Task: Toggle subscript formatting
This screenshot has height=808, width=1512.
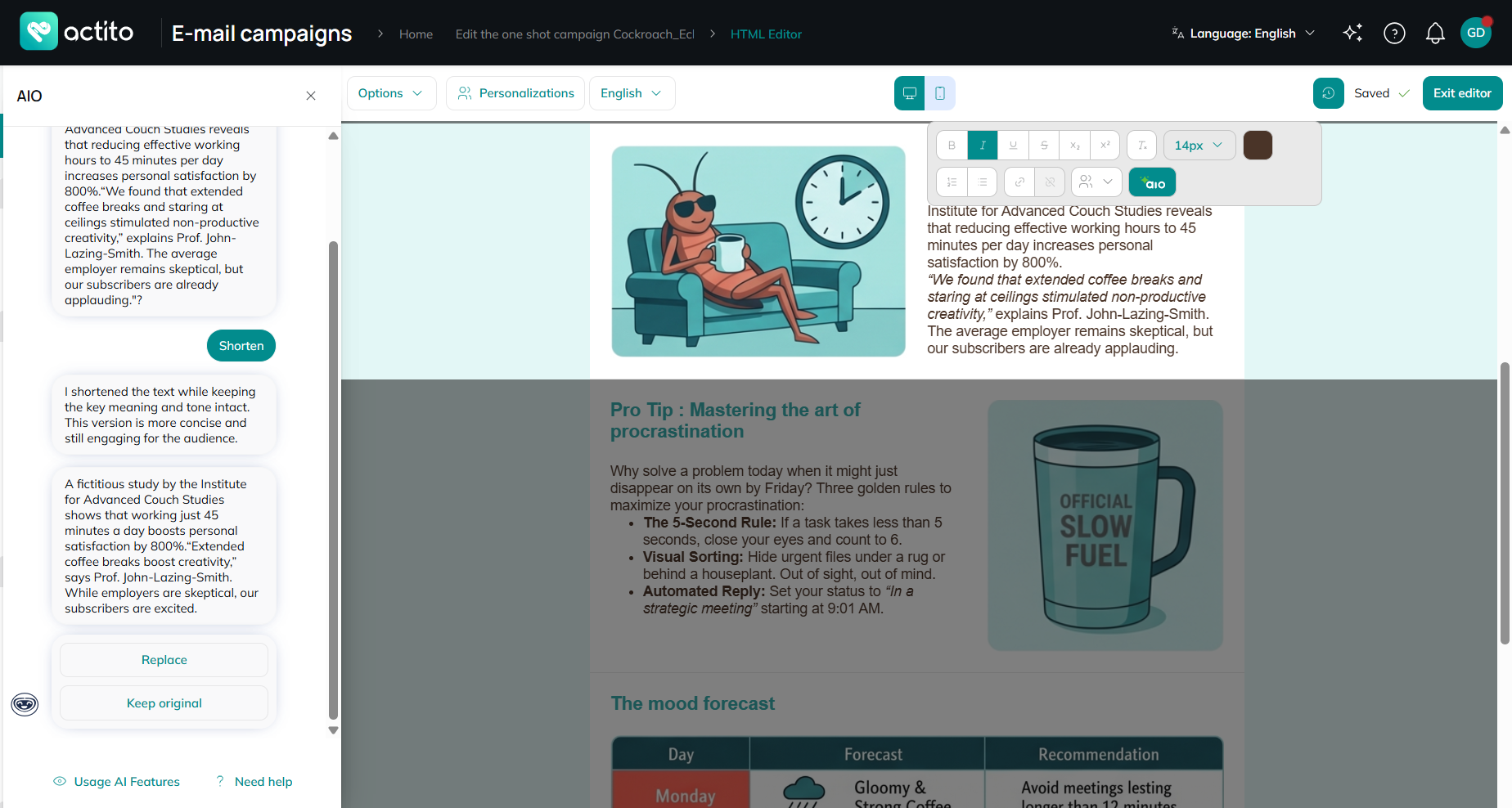Action: [1074, 145]
